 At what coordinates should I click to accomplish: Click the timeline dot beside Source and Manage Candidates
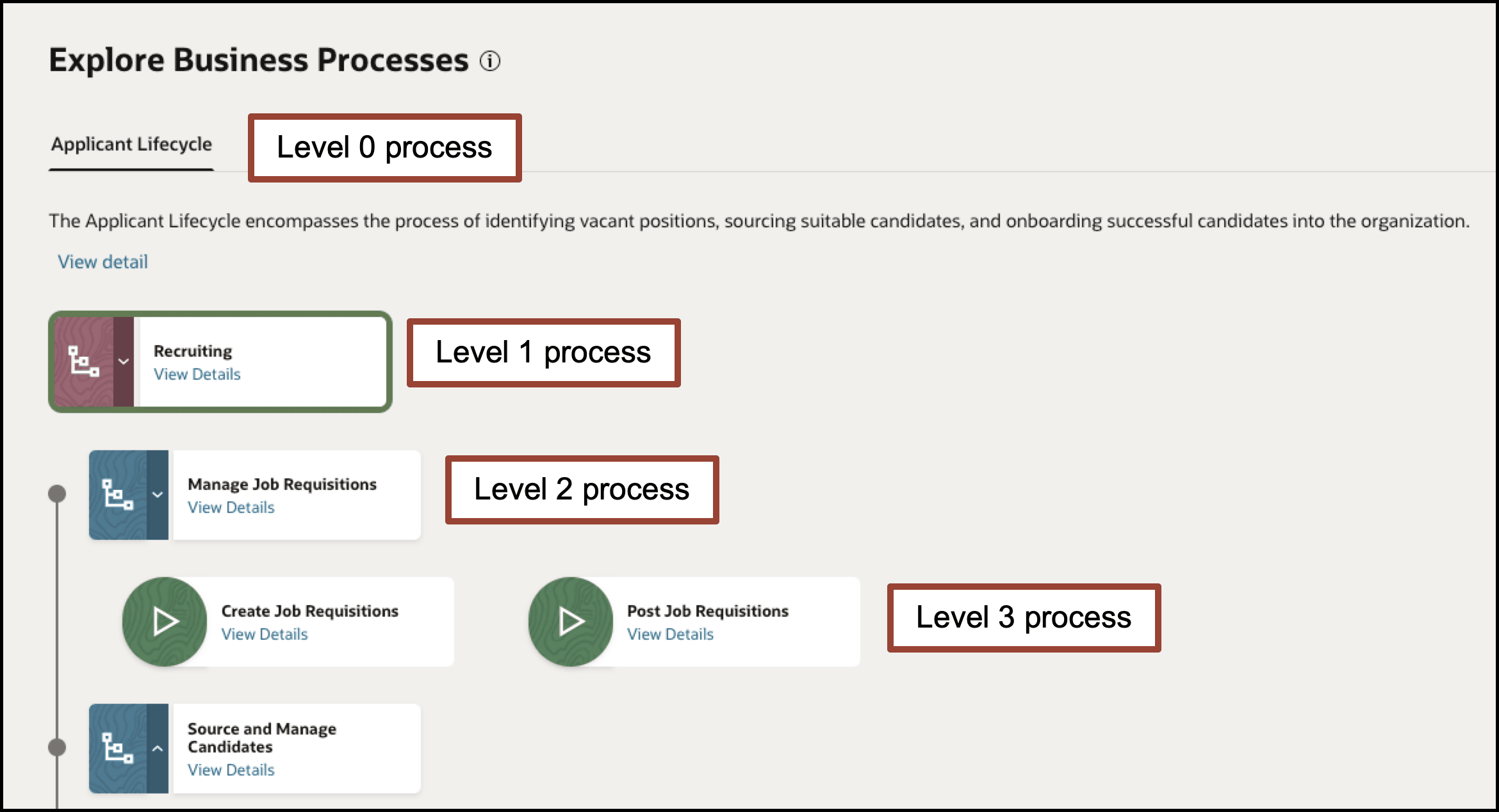coord(57,746)
